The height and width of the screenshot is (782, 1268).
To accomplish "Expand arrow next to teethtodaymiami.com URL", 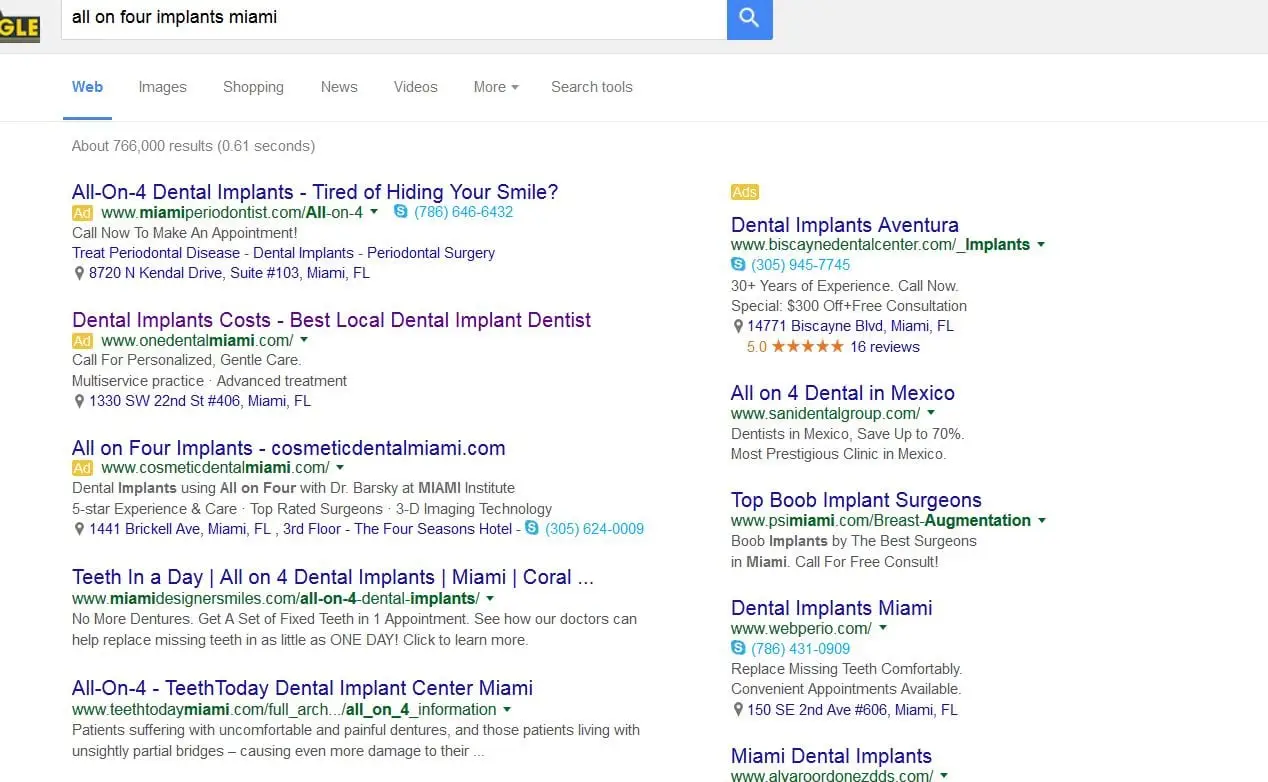I will click(x=508, y=709).
